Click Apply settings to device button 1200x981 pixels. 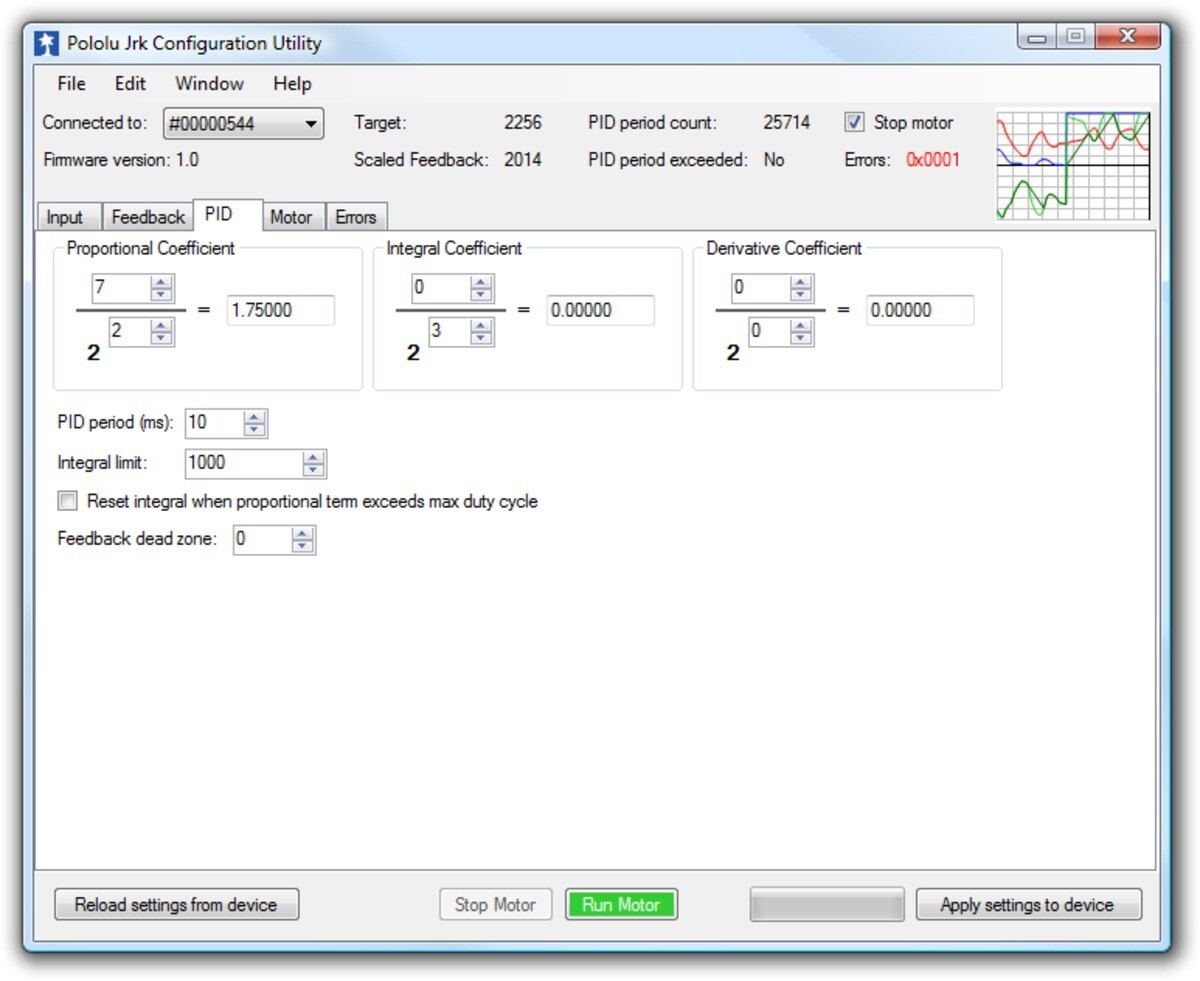tap(1027, 905)
